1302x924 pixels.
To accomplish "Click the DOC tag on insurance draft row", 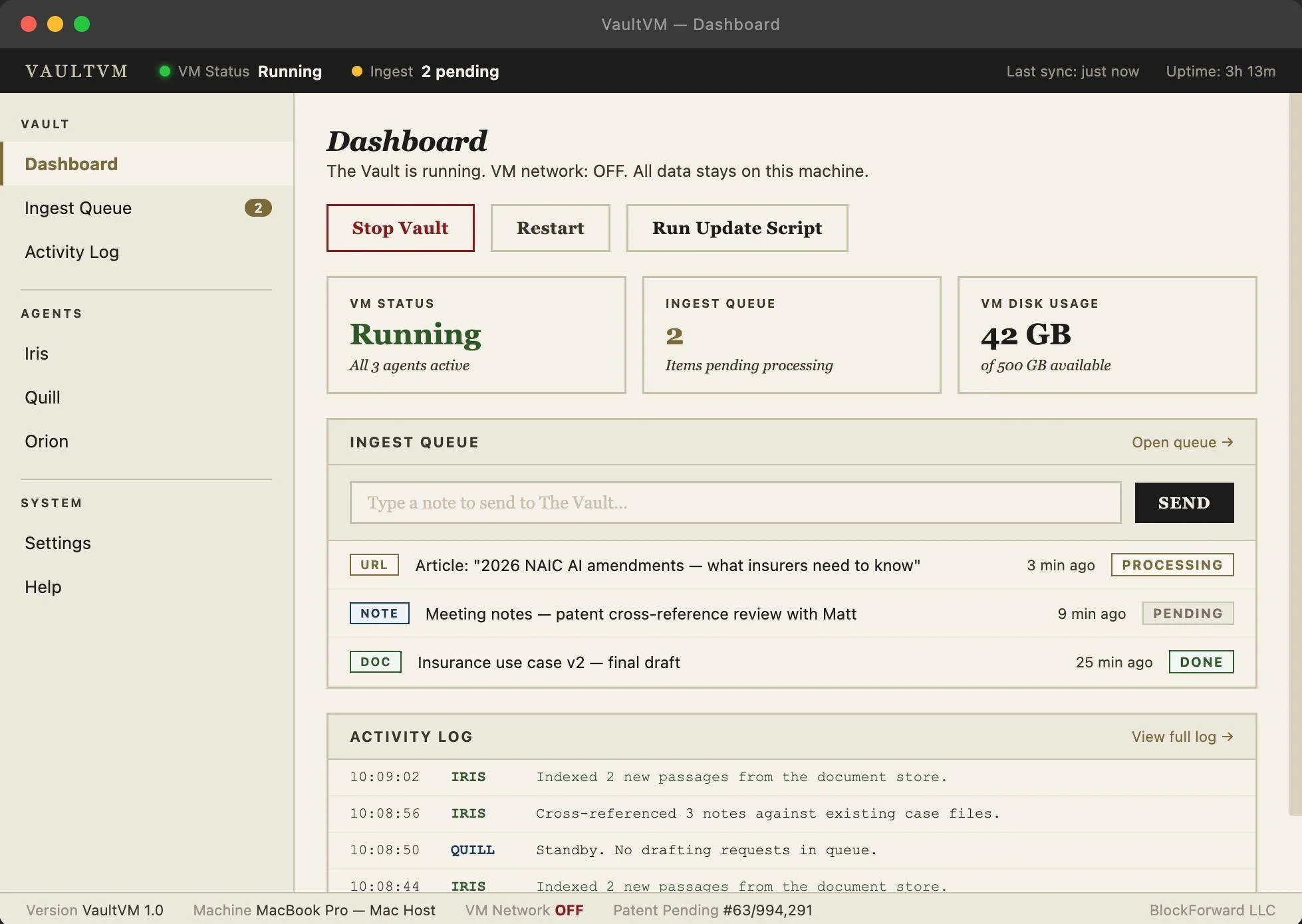I will tap(376, 662).
